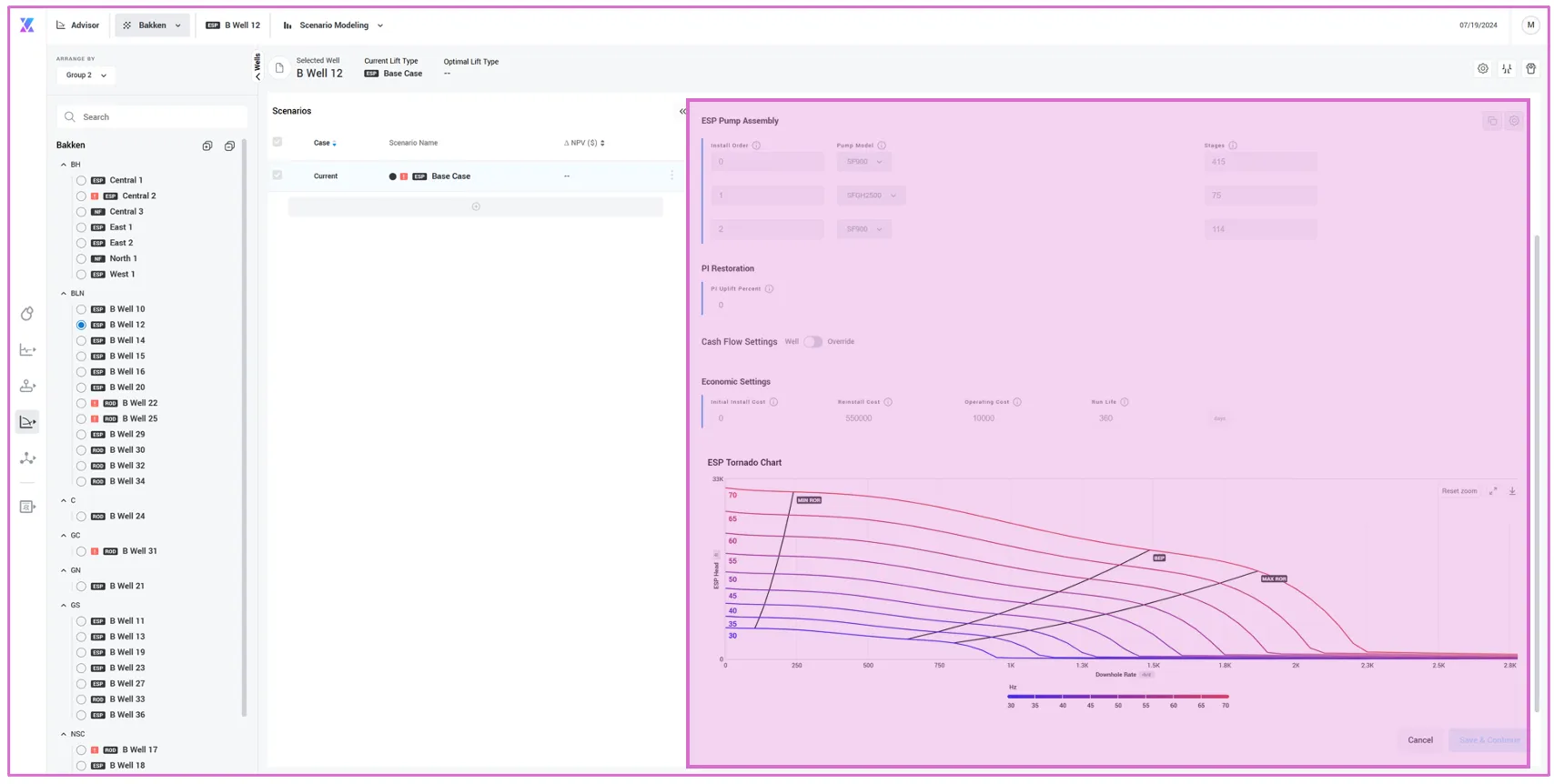Open the Advisor tab
This screenshot has width=1554, height=784.
pyautogui.click(x=77, y=25)
